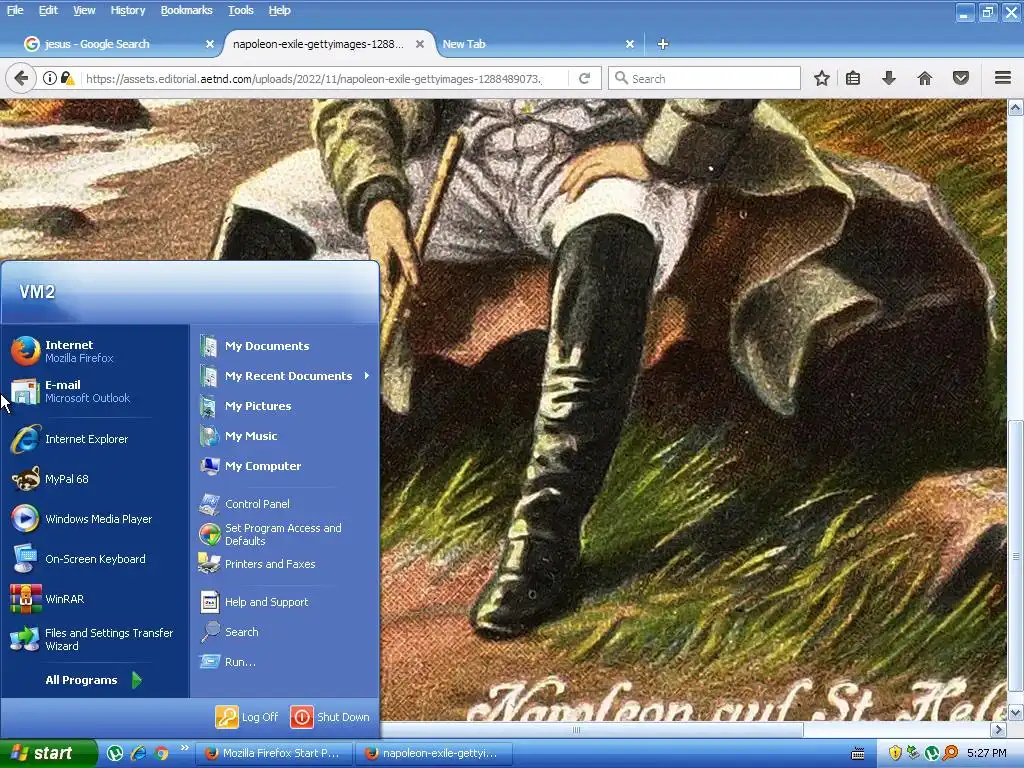Show site information for the page
This screenshot has height=768, width=1024.
click(50, 78)
